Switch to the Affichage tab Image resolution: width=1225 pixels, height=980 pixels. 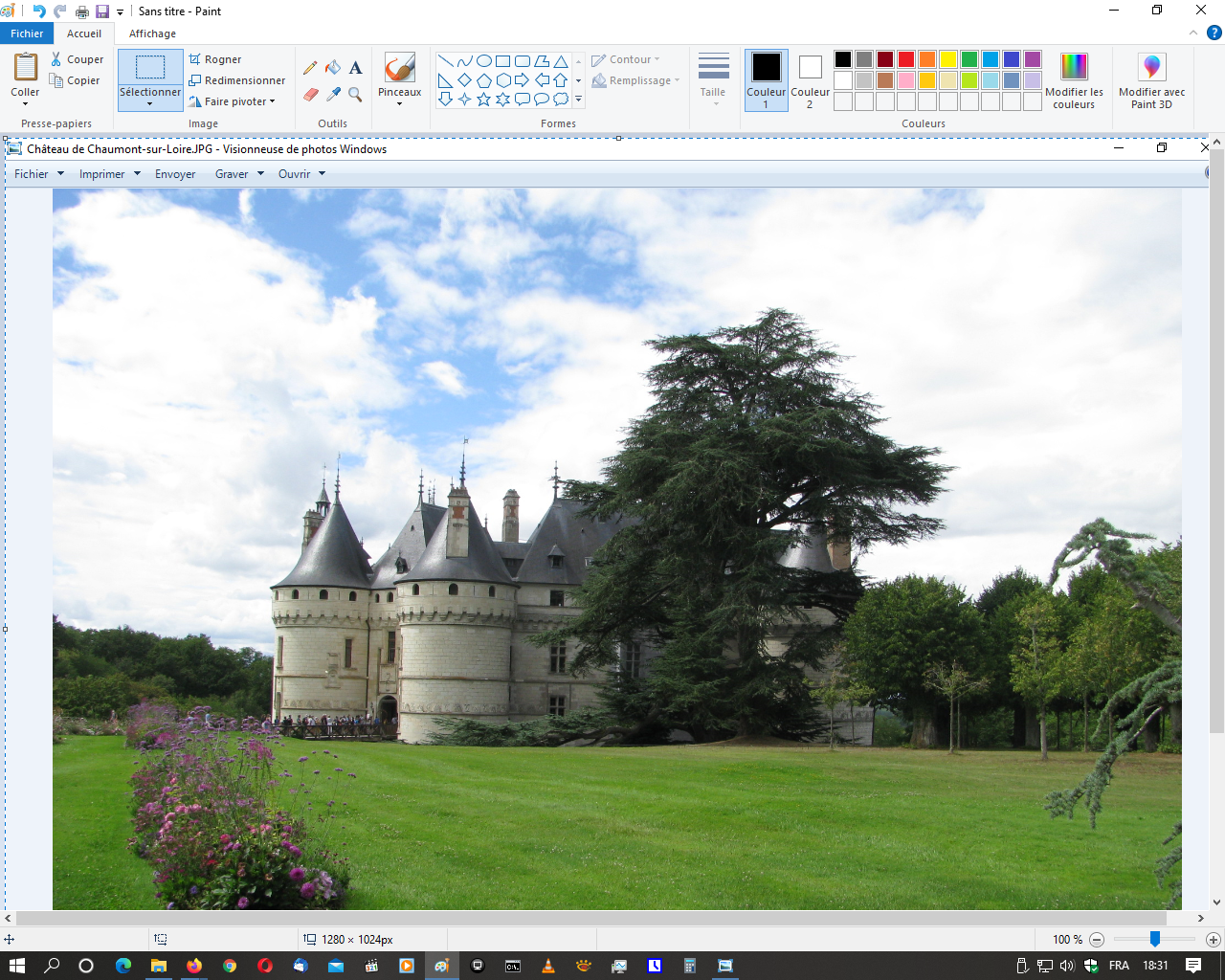153,33
